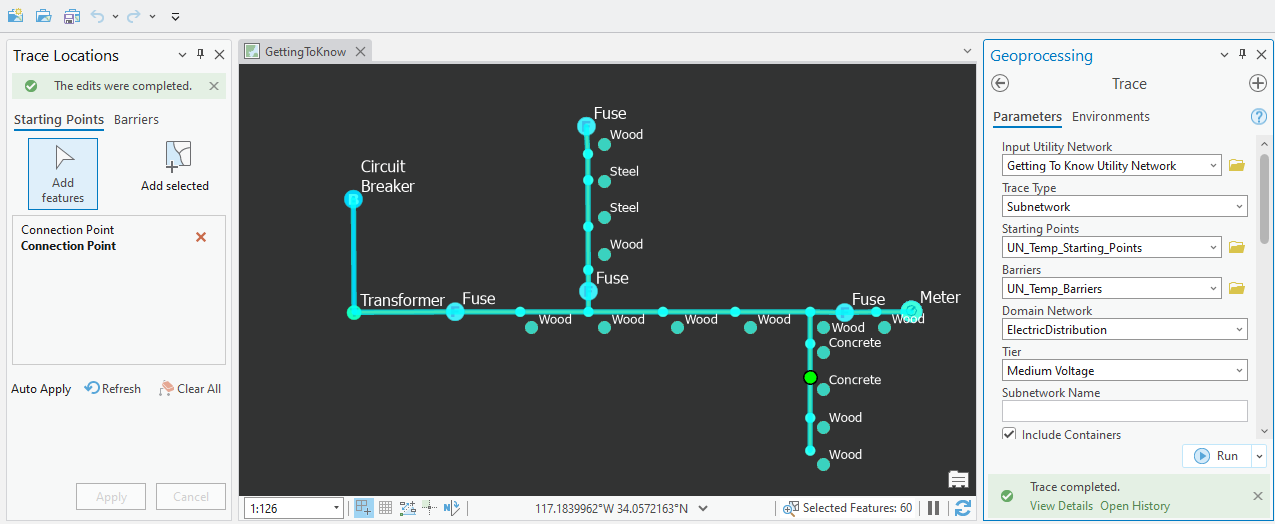The image size is (1275, 524).
Task: Pause map drawing
Action: 933,508
